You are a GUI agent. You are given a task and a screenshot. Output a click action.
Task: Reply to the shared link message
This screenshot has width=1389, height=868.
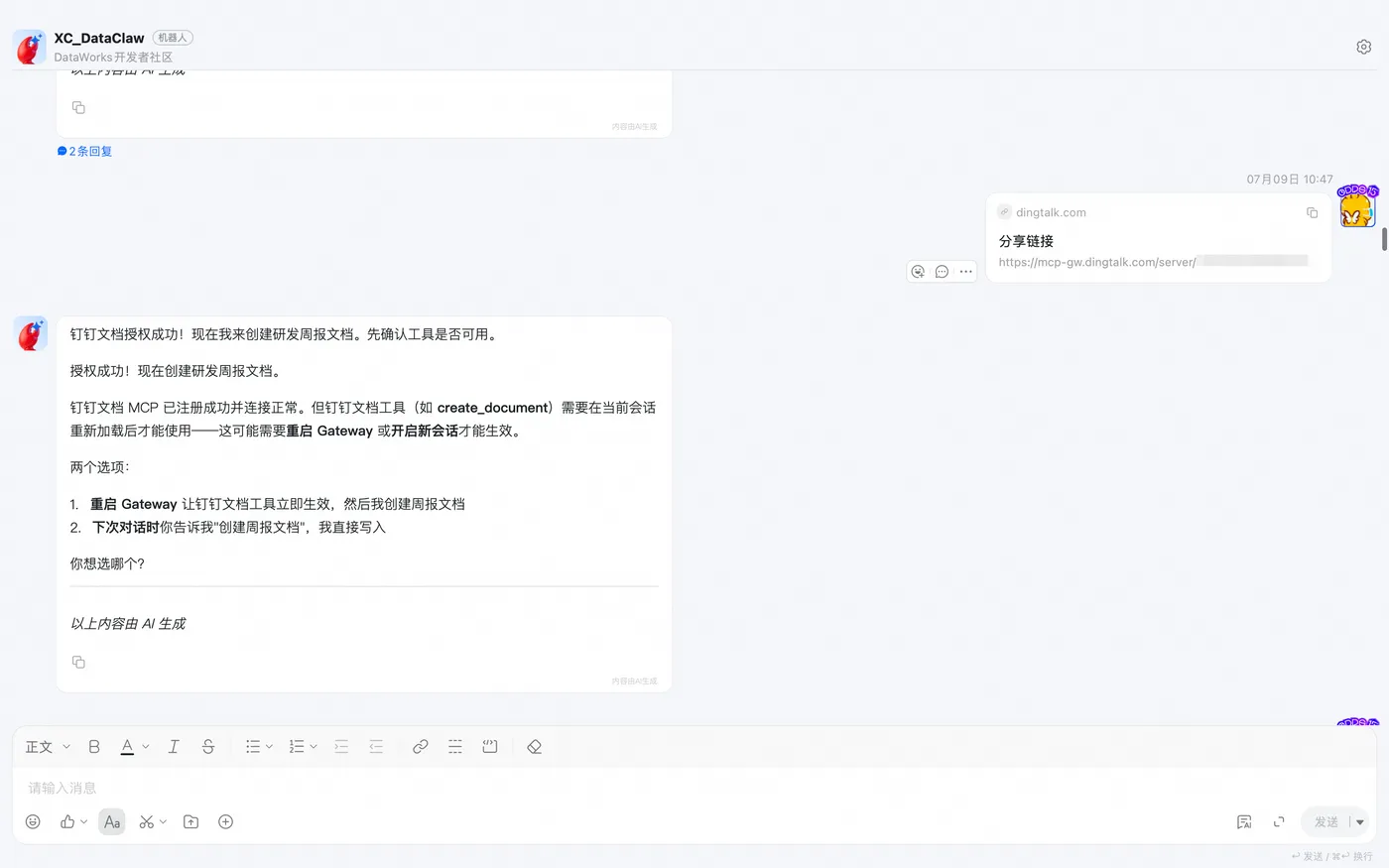pyautogui.click(x=942, y=271)
